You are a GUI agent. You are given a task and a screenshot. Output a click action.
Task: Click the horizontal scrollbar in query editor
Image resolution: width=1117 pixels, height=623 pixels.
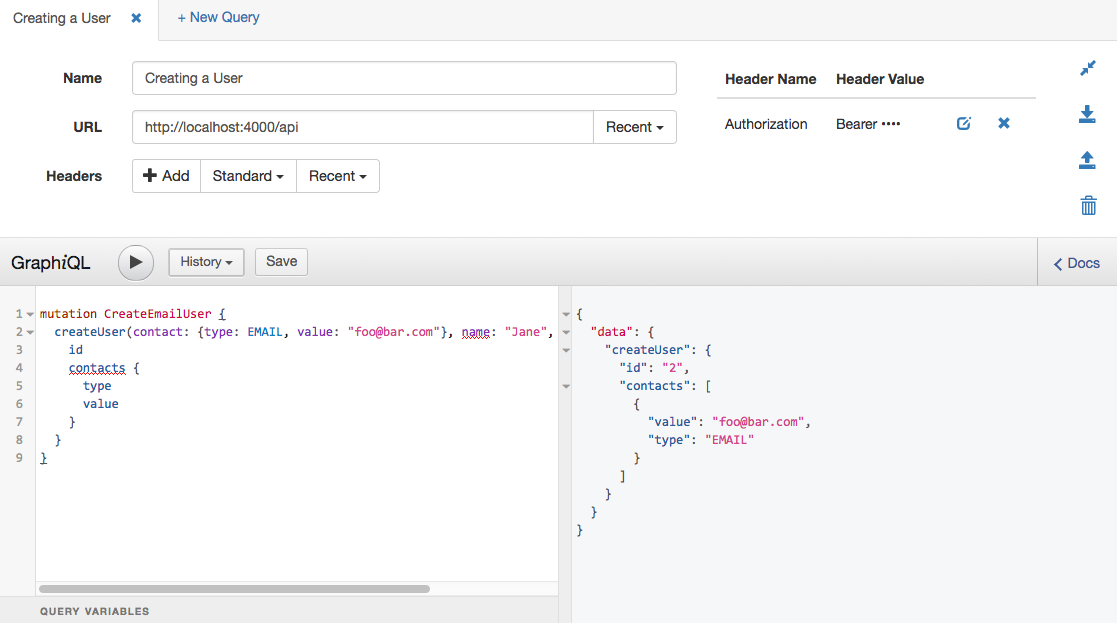coord(234,589)
